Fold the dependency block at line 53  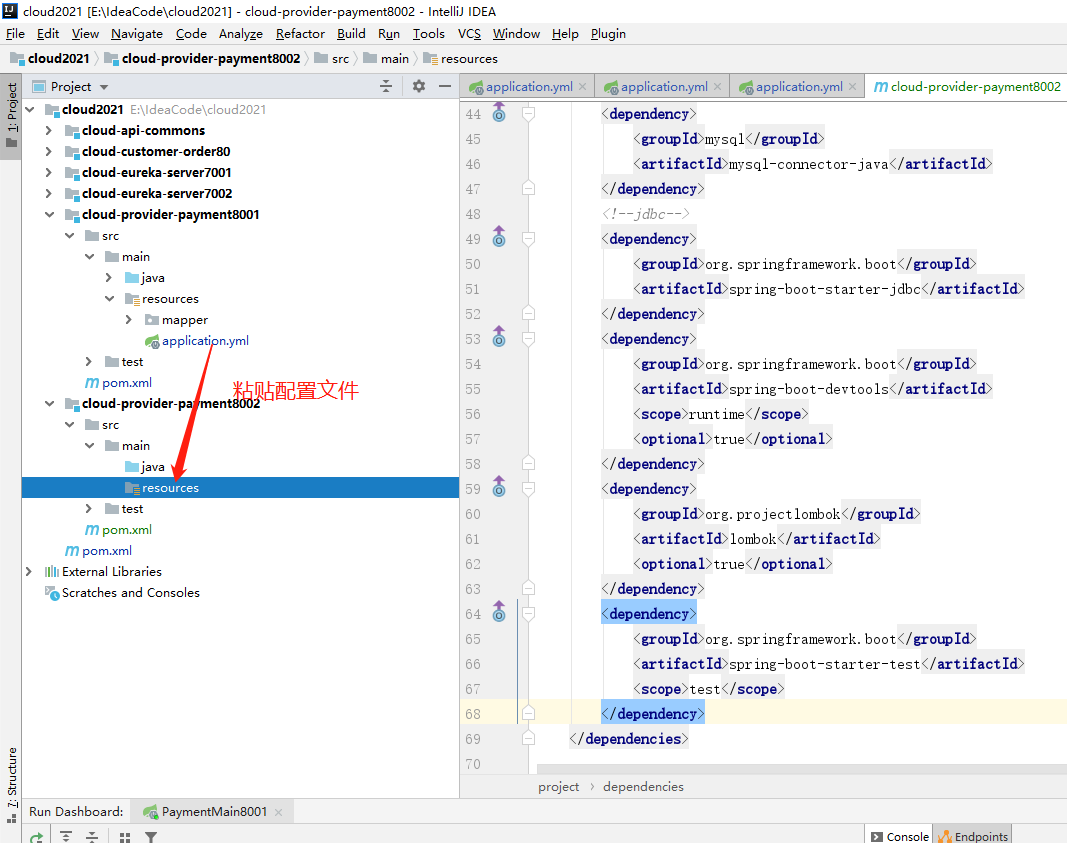pos(528,339)
